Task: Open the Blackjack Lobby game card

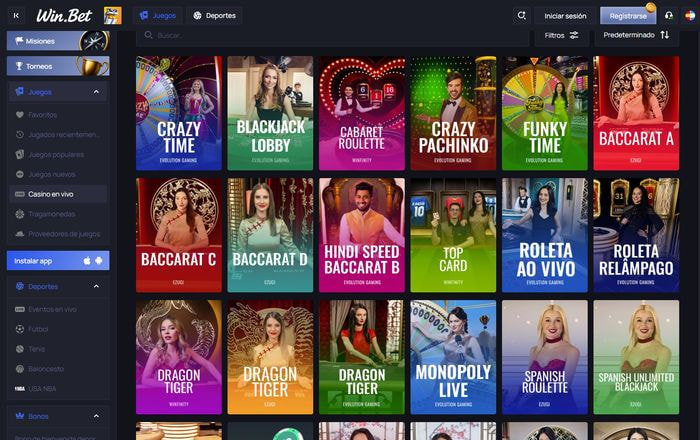Action: [270, 113]
